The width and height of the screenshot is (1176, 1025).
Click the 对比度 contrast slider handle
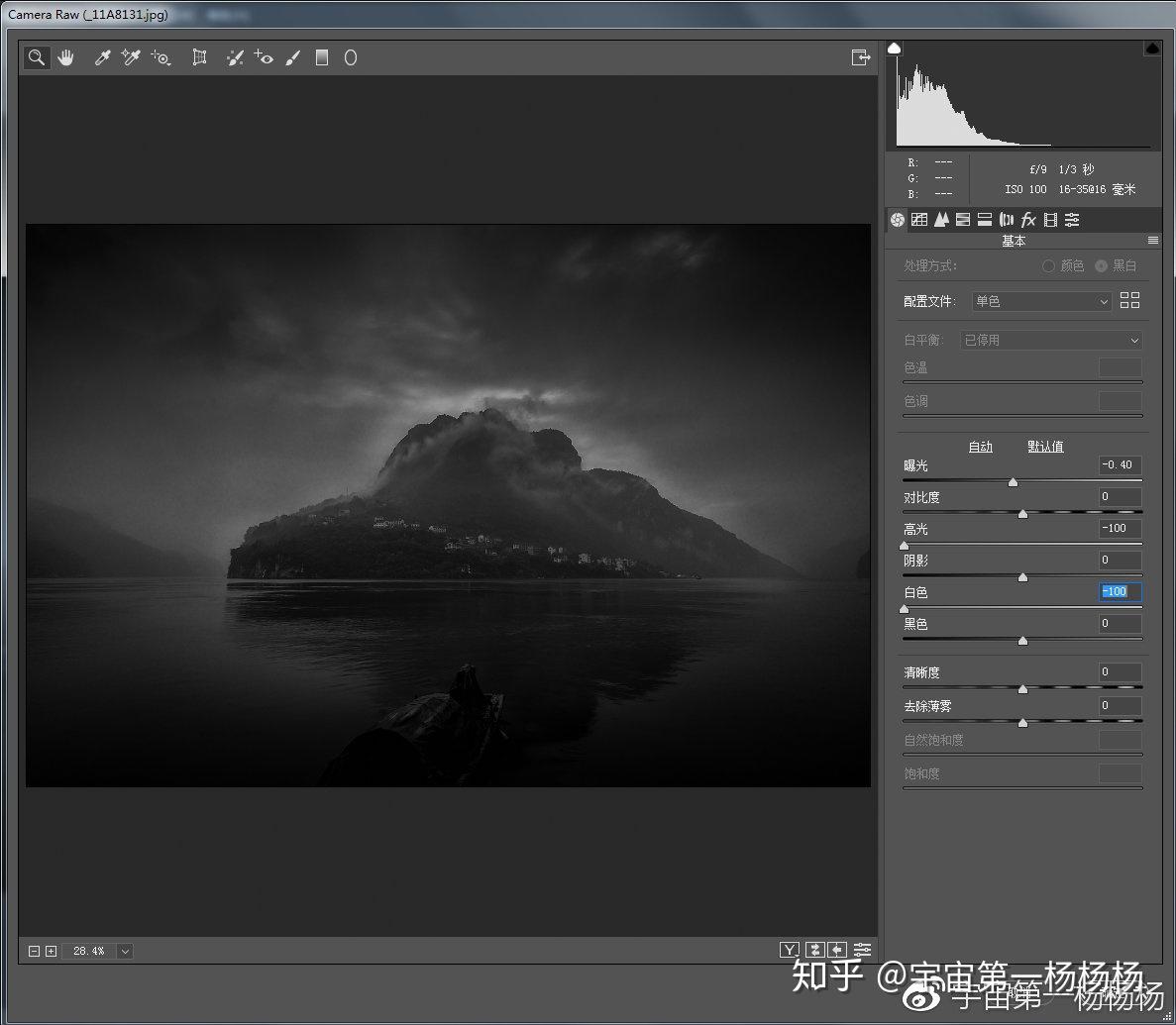[x=1023, y=514]
